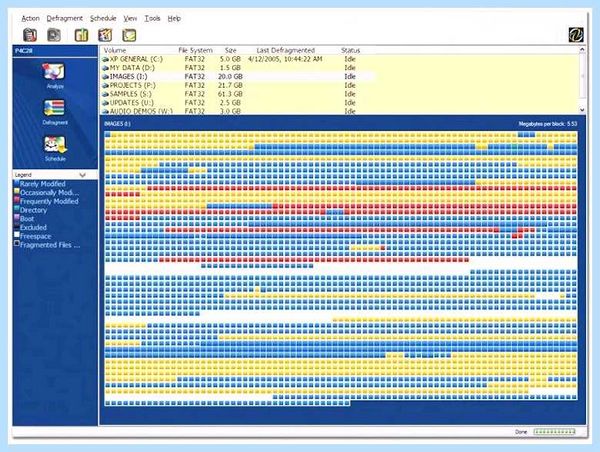The image size is (600, 452).
Task: Click the green note toolbar icon
Action: 129,35
